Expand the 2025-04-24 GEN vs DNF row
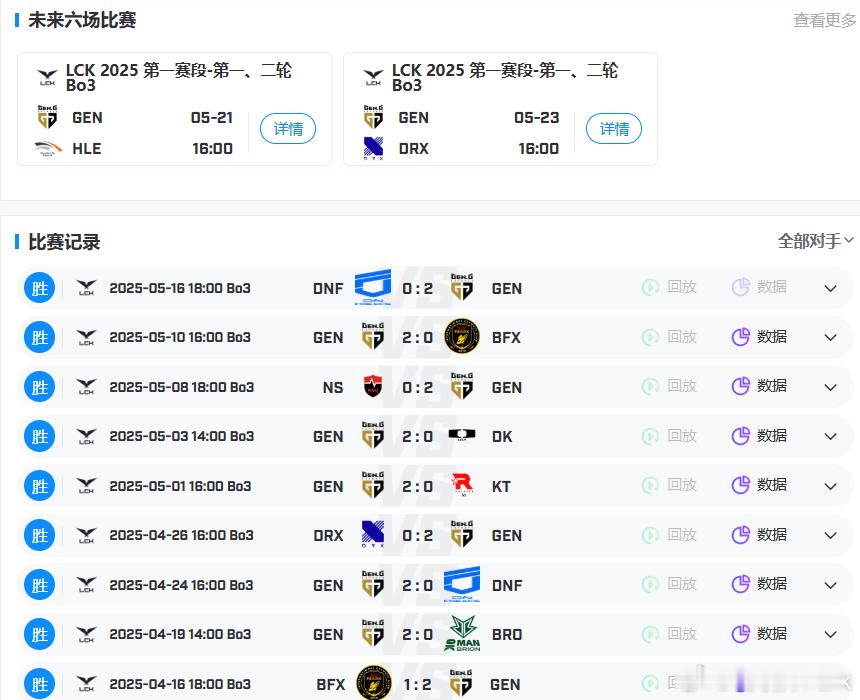The height and width of the screenshot is (700, 860). (x=830, y=585)
